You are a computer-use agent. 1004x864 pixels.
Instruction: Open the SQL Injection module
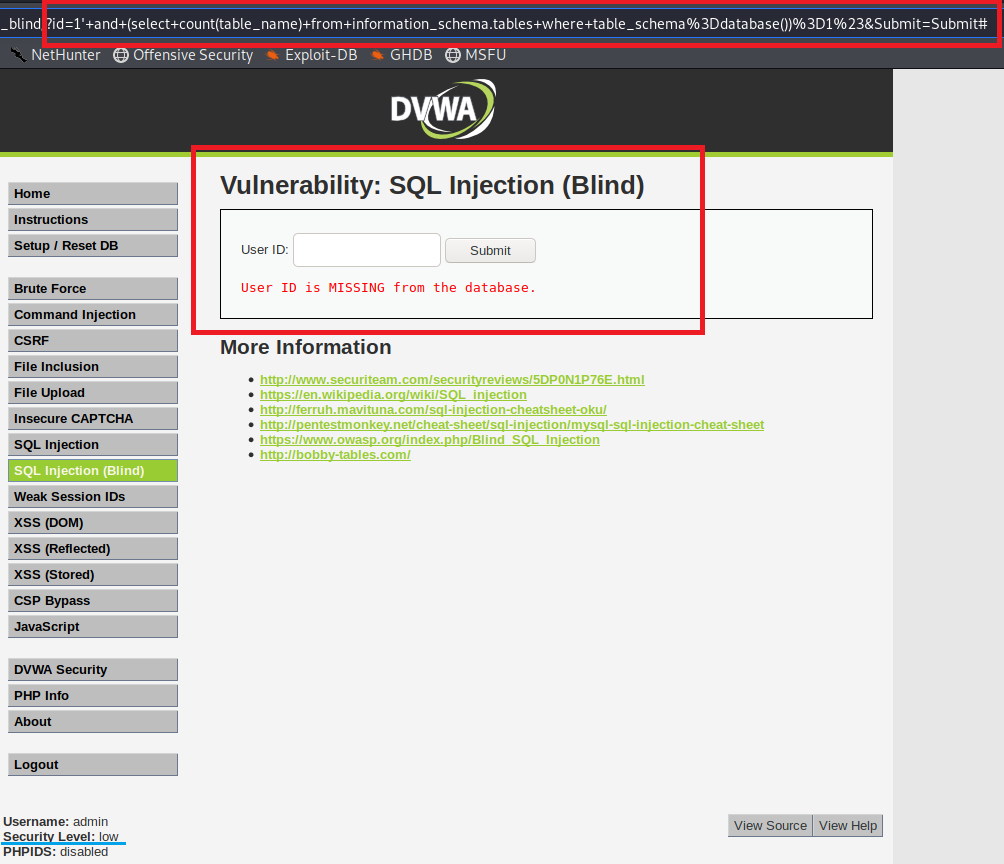pyautogui.click(x=93, y=444)
